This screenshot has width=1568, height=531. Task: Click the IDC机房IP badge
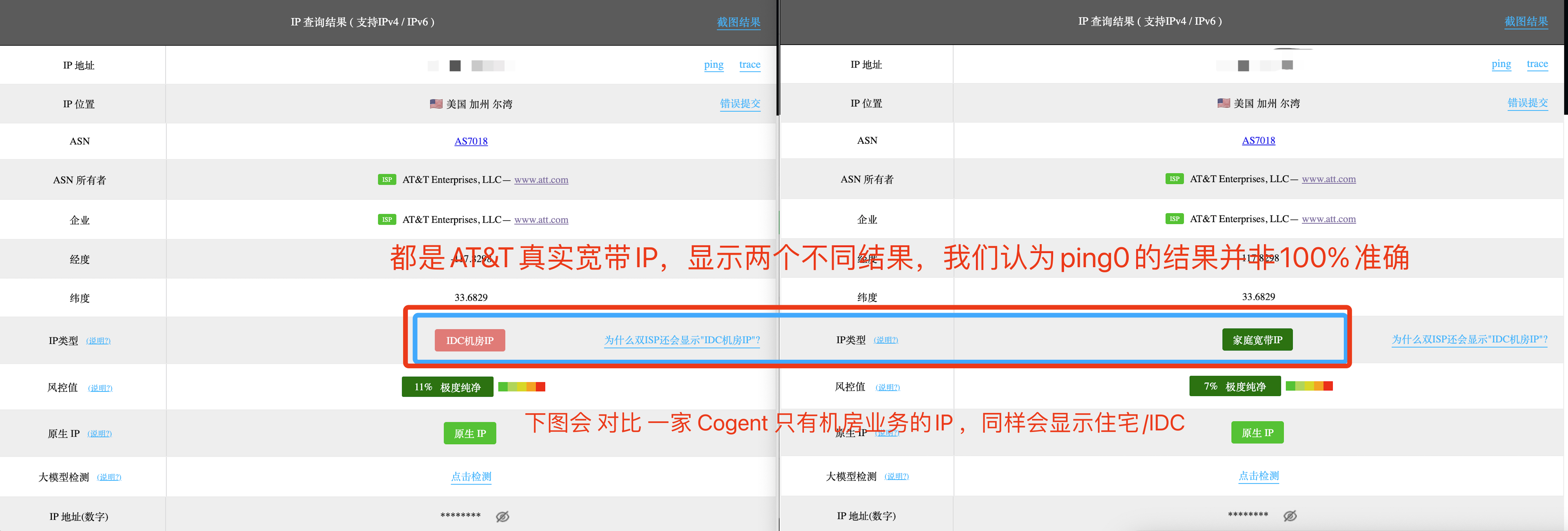[470, 340]
